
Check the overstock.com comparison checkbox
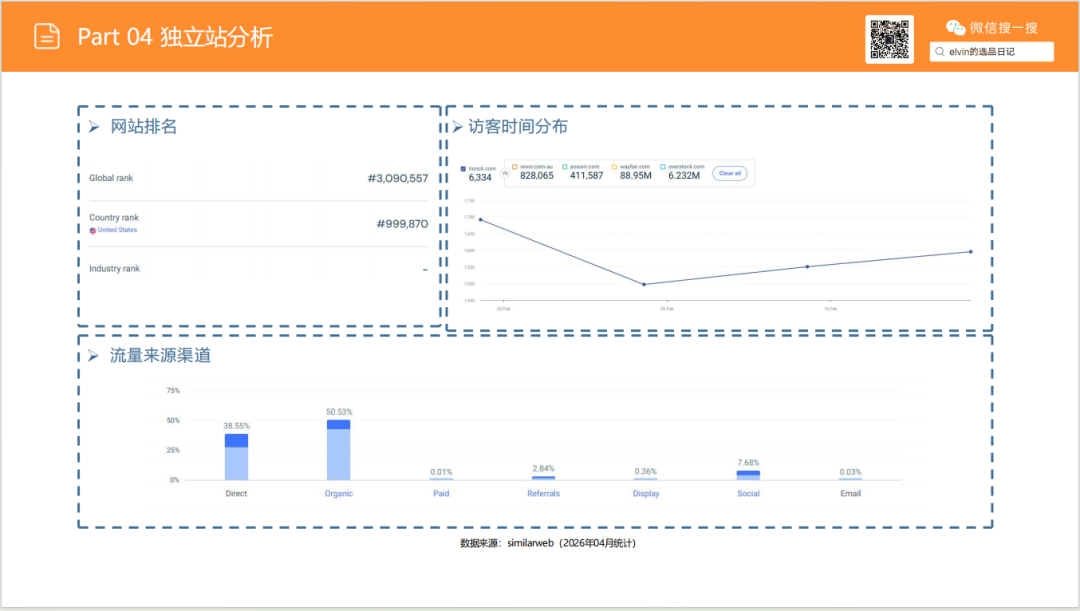(662, 167)
